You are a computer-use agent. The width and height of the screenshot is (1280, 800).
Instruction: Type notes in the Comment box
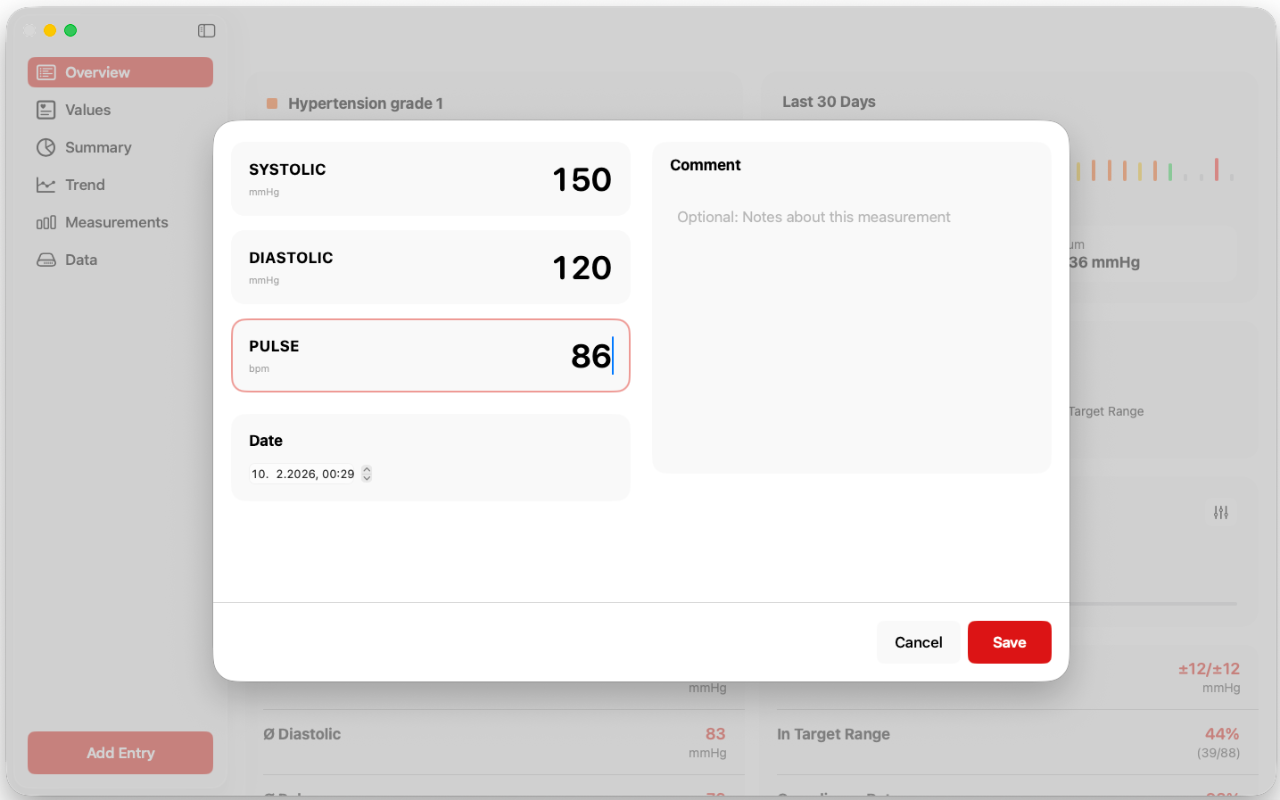(851, 320)
